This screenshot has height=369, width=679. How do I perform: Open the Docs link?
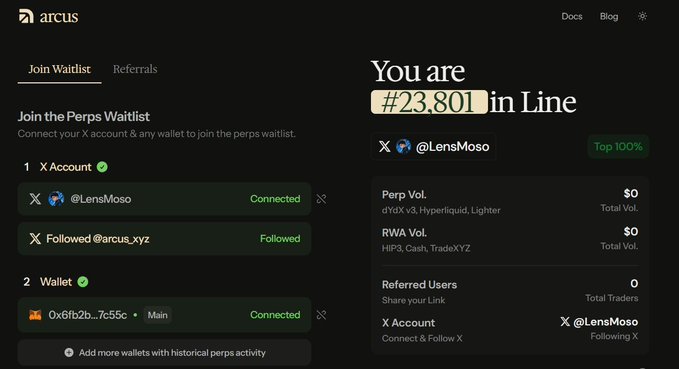[572, 16]
